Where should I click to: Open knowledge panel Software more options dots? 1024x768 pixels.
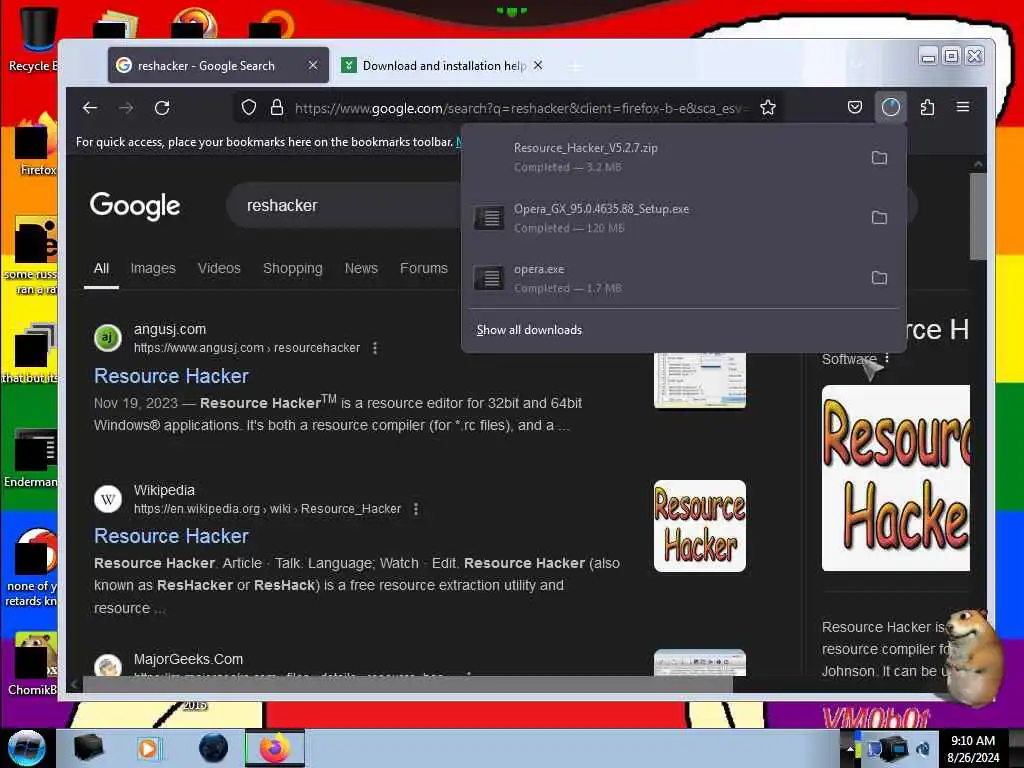coord(887,359)
